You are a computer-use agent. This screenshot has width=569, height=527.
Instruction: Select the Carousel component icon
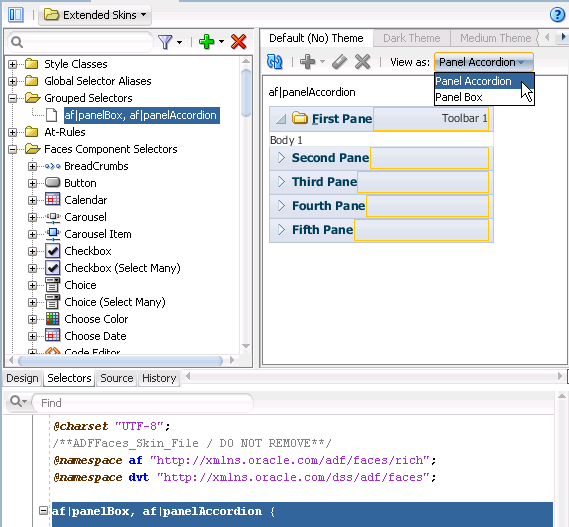53,217
